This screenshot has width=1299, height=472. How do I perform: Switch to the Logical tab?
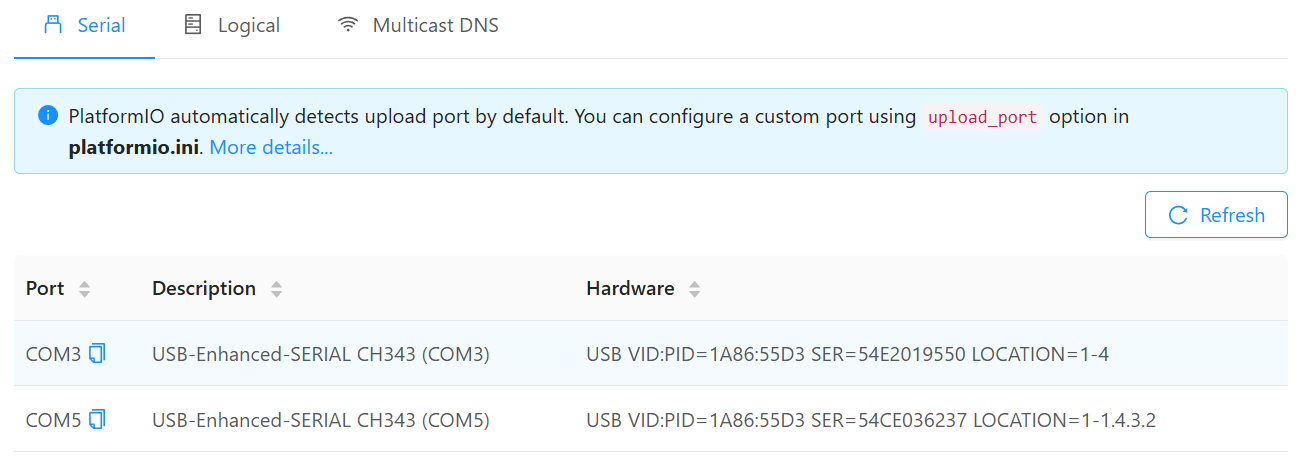click(248, 25)
